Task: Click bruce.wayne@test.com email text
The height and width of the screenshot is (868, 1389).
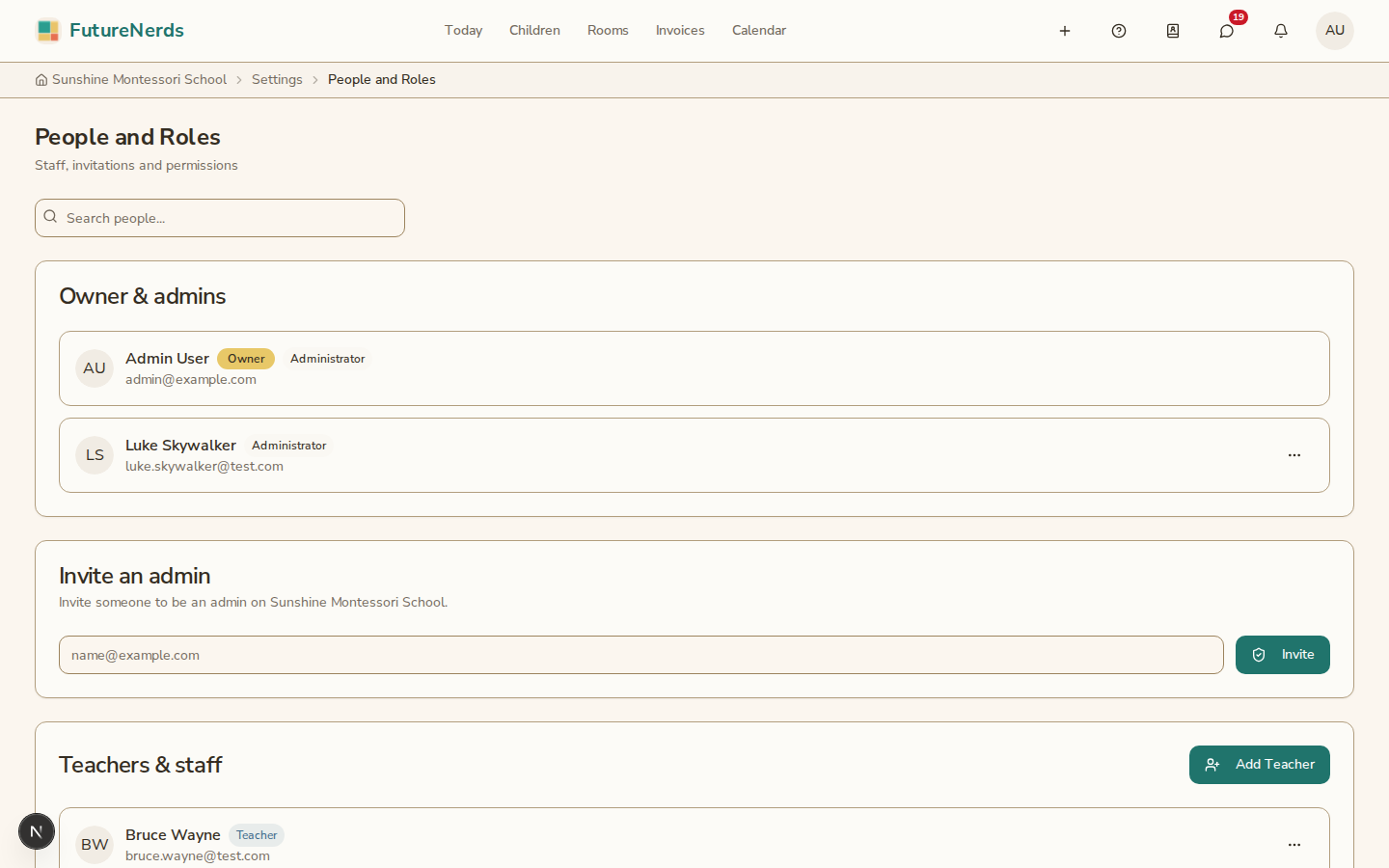Action: tap(198, 856)
